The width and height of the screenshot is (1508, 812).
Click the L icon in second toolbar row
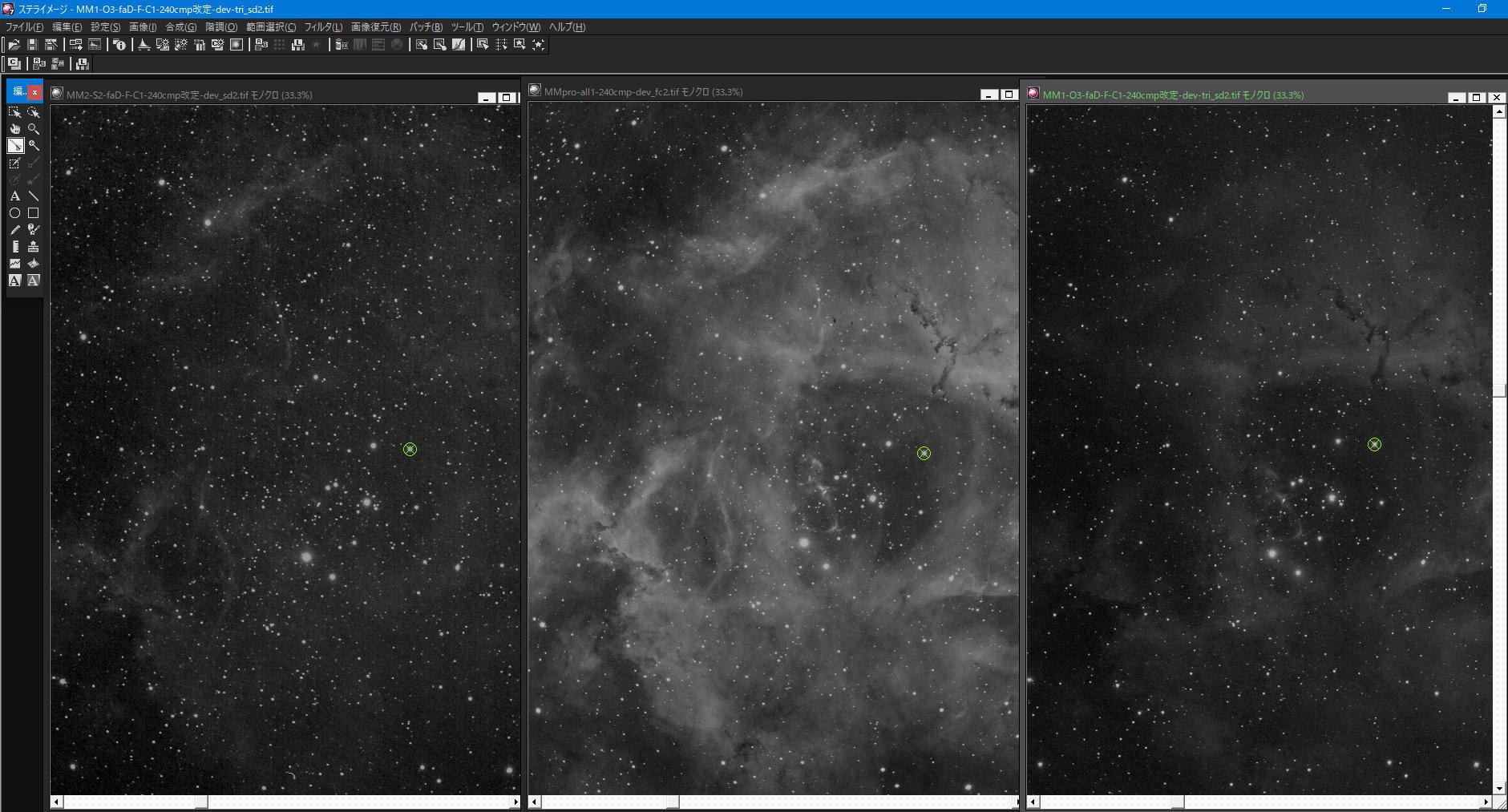pyautogui.click(x=82, y=63)
